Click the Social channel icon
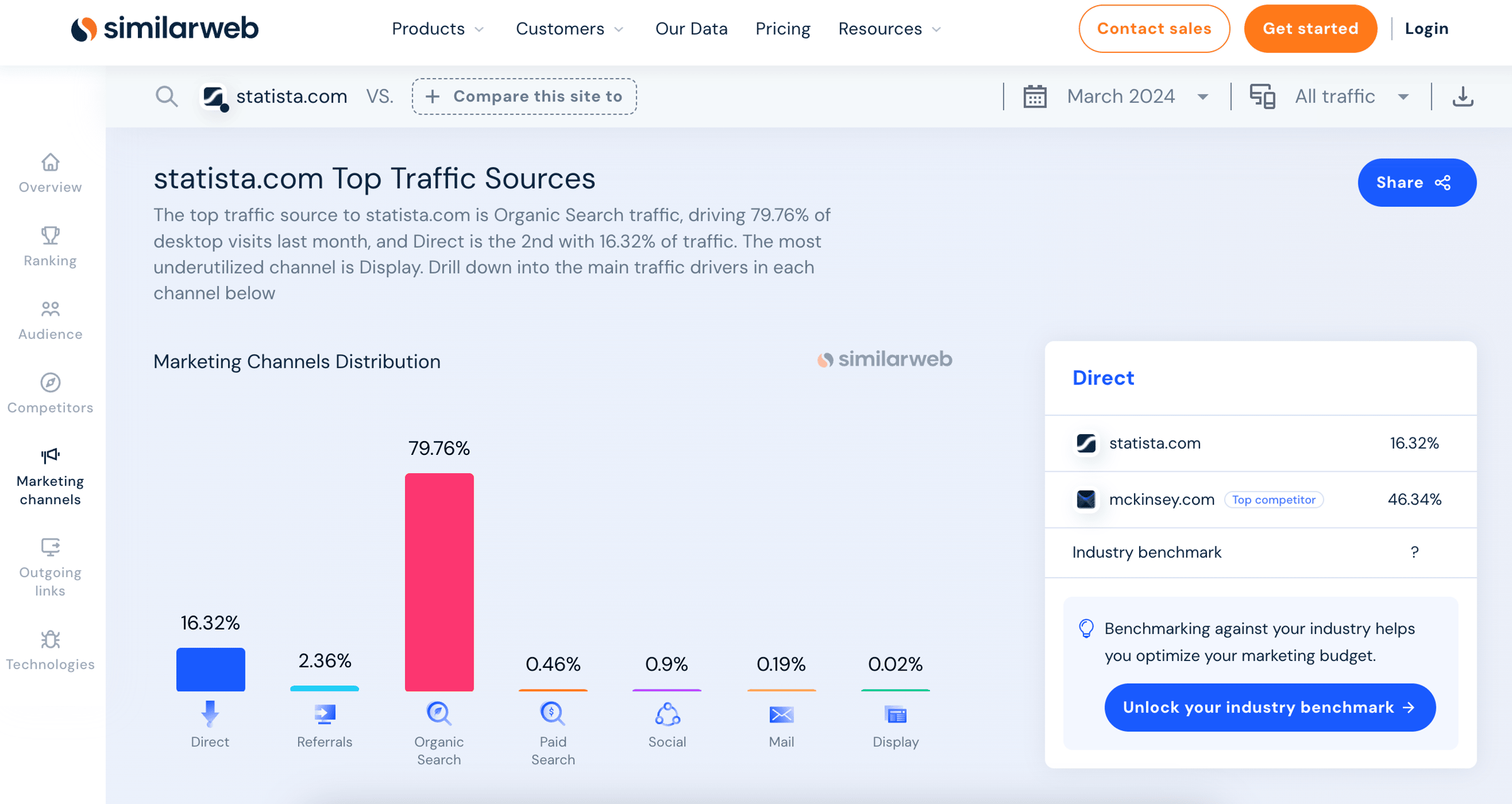The height and width of the screenshot is (804, 1512). tap(667, 714)
